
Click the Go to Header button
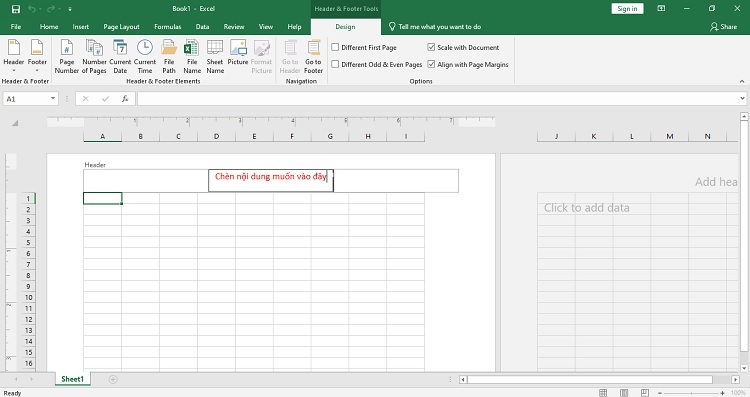[x=290, y=56]
